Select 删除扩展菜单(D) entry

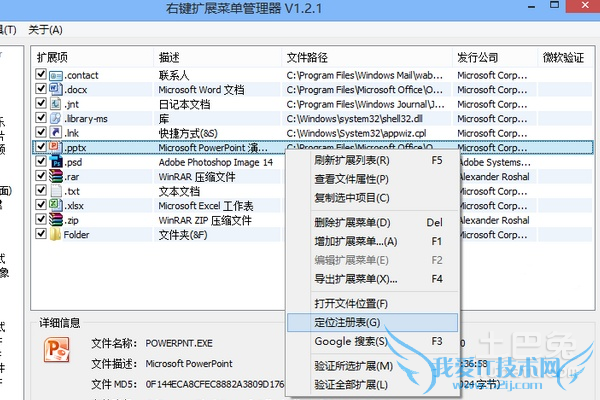tap(372, 222)
